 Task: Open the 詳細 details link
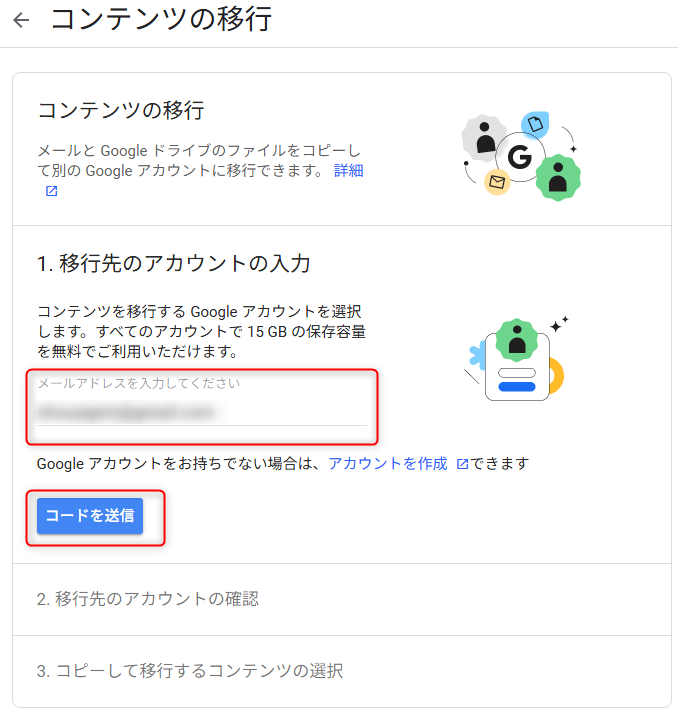coord(348,170)
